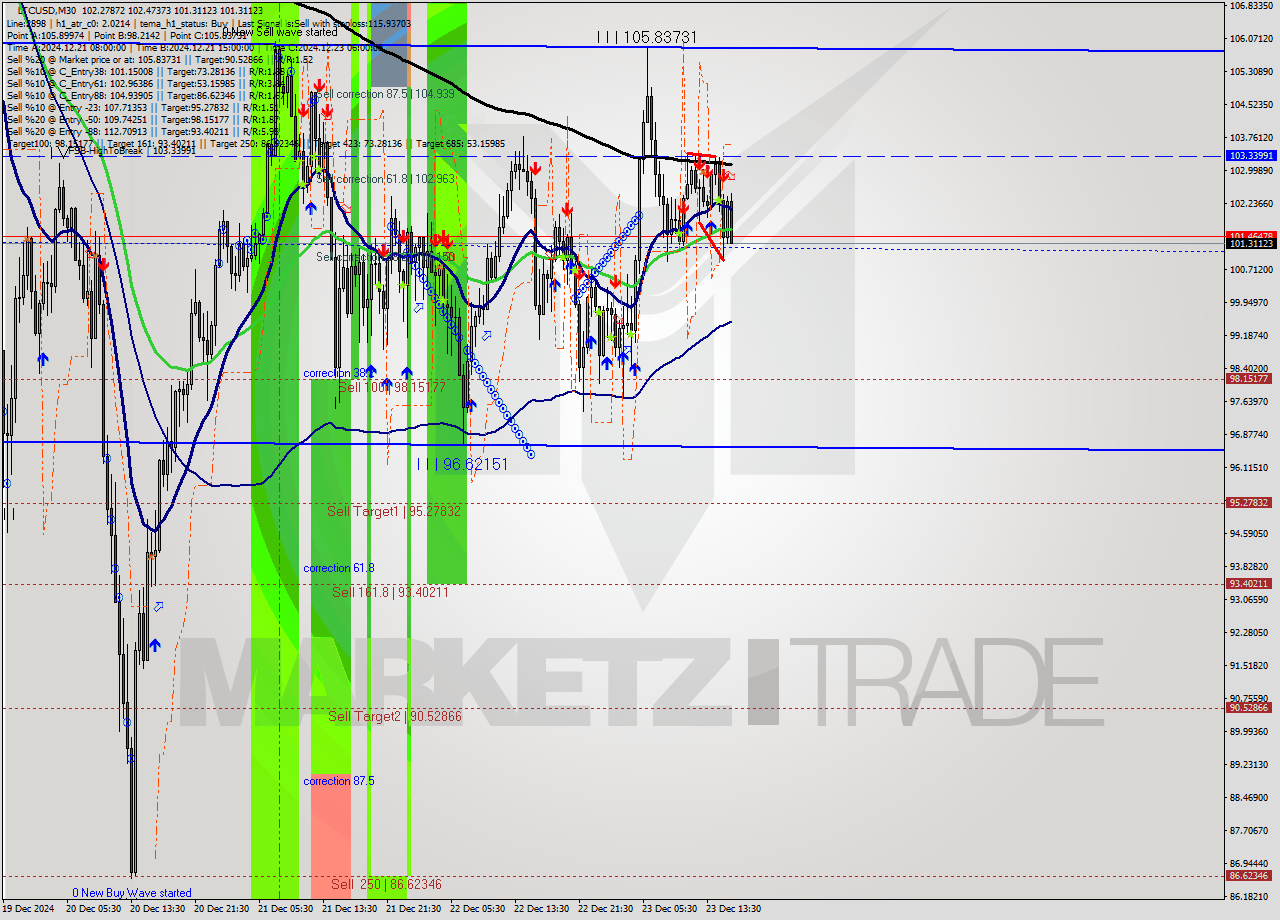The width and height of the screenshot is (1280, 920).
Task: Click the '21 Dec 21:30' time axis label
Action: click(x=413, y=909)
